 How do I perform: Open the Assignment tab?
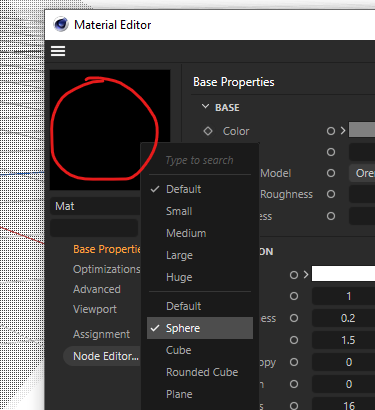(x=101, y=334)
